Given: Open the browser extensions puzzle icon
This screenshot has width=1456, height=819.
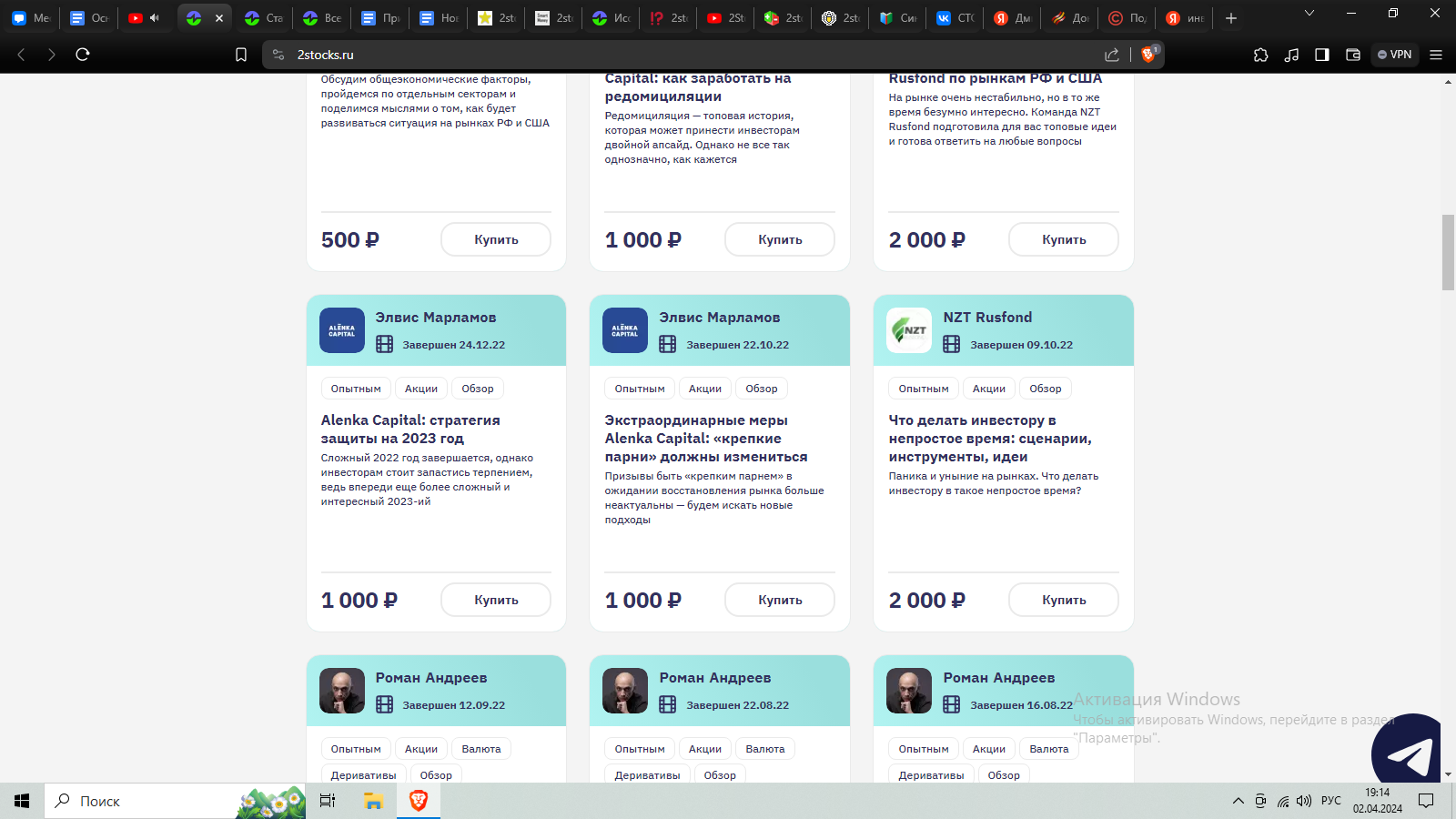Looking at the screenshot, I should pos(1260,55).
